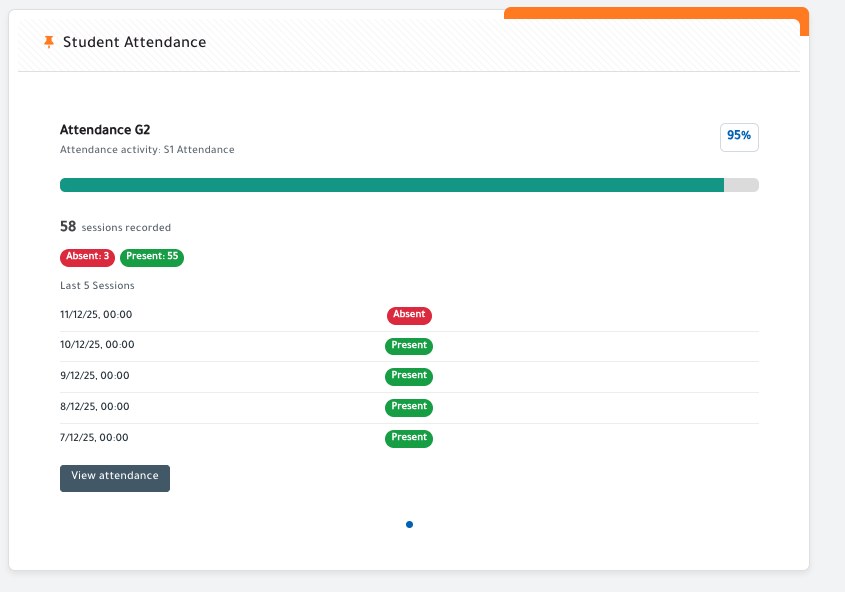Click the Present badge for 9/12/25 session
The image size is (845, 592).
click(x=409, y=376)
